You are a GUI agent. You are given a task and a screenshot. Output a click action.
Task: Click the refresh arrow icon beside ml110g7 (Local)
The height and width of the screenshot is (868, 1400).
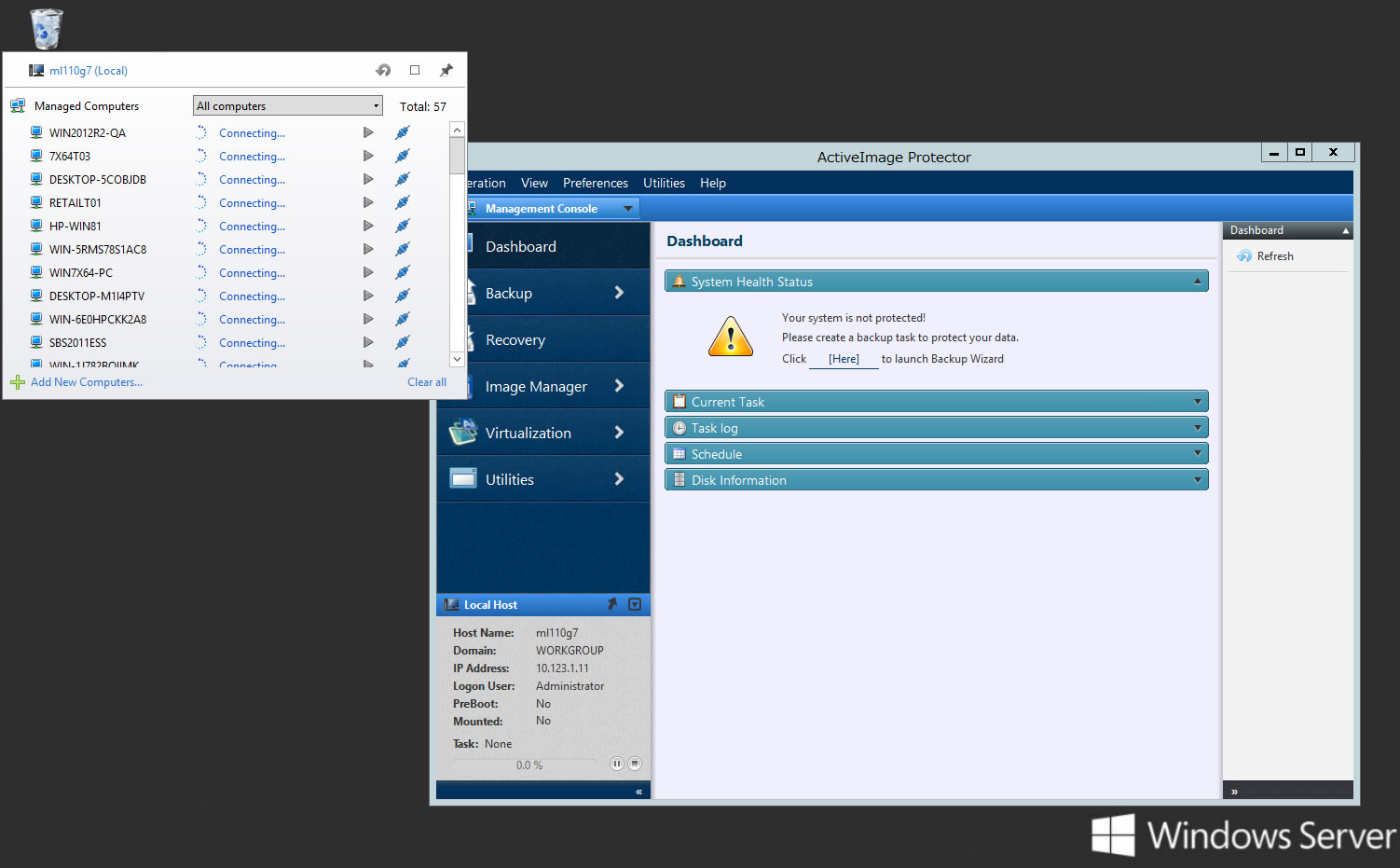click(x=383, y=70)
